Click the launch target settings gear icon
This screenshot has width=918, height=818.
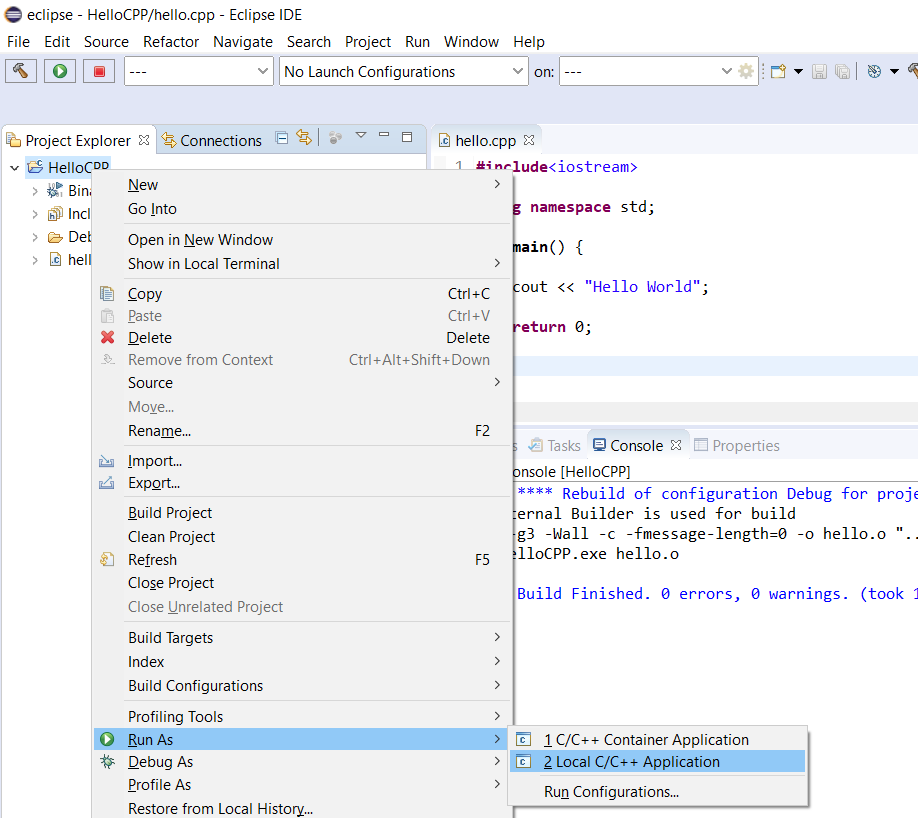[746, 71]
